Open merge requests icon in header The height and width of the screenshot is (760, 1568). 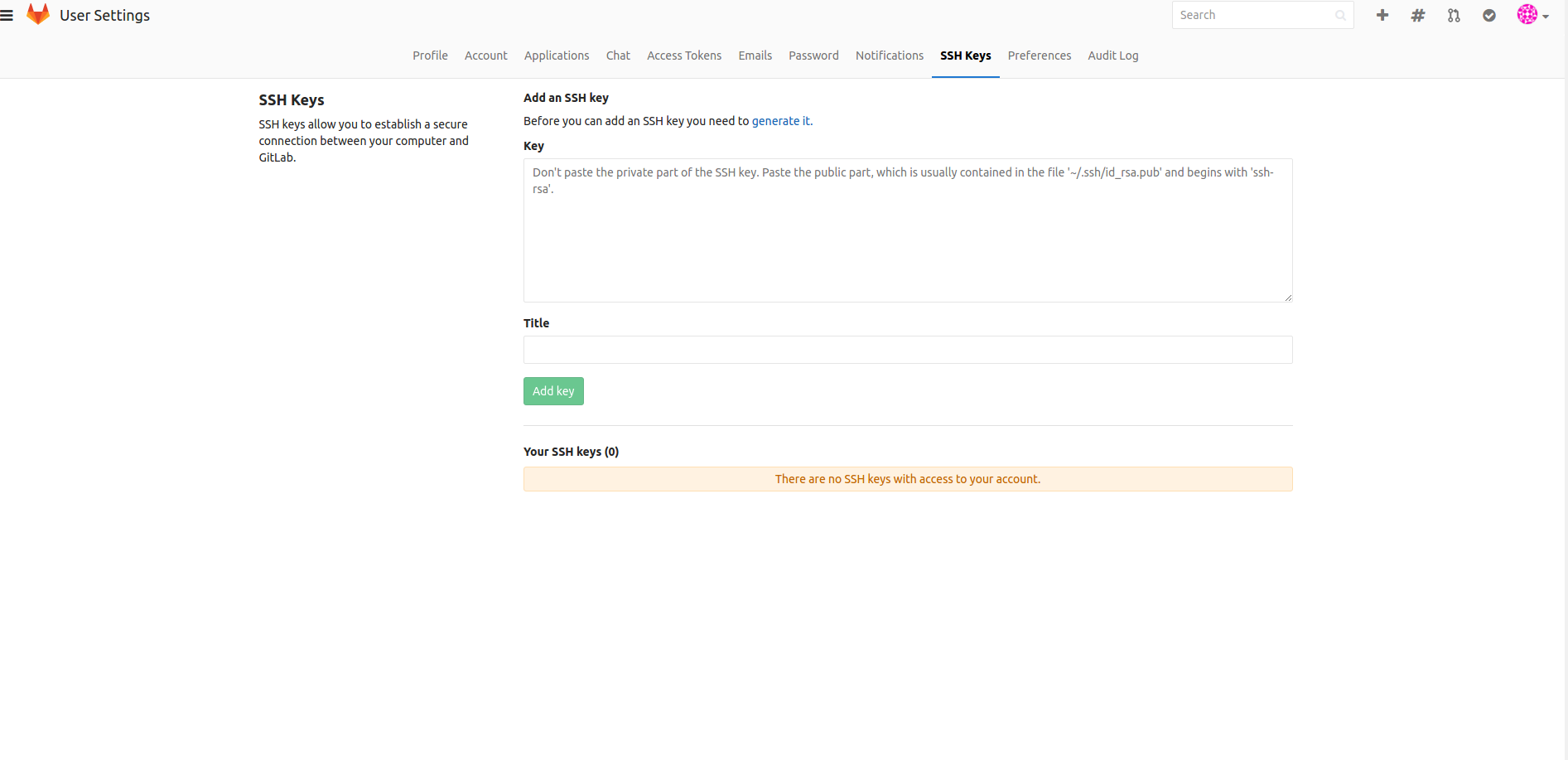pos(1453,15)
